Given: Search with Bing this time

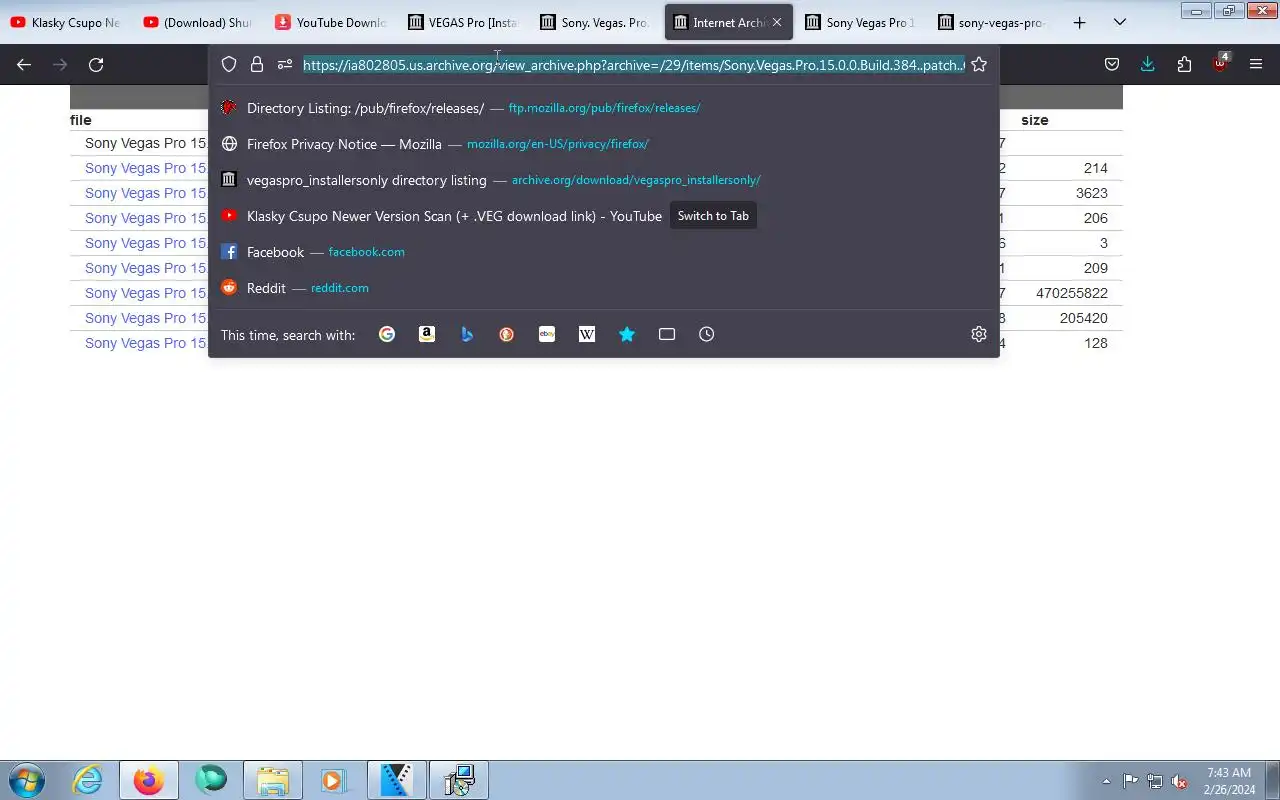Looking at the screenshot, I should [x=467, y=334].
